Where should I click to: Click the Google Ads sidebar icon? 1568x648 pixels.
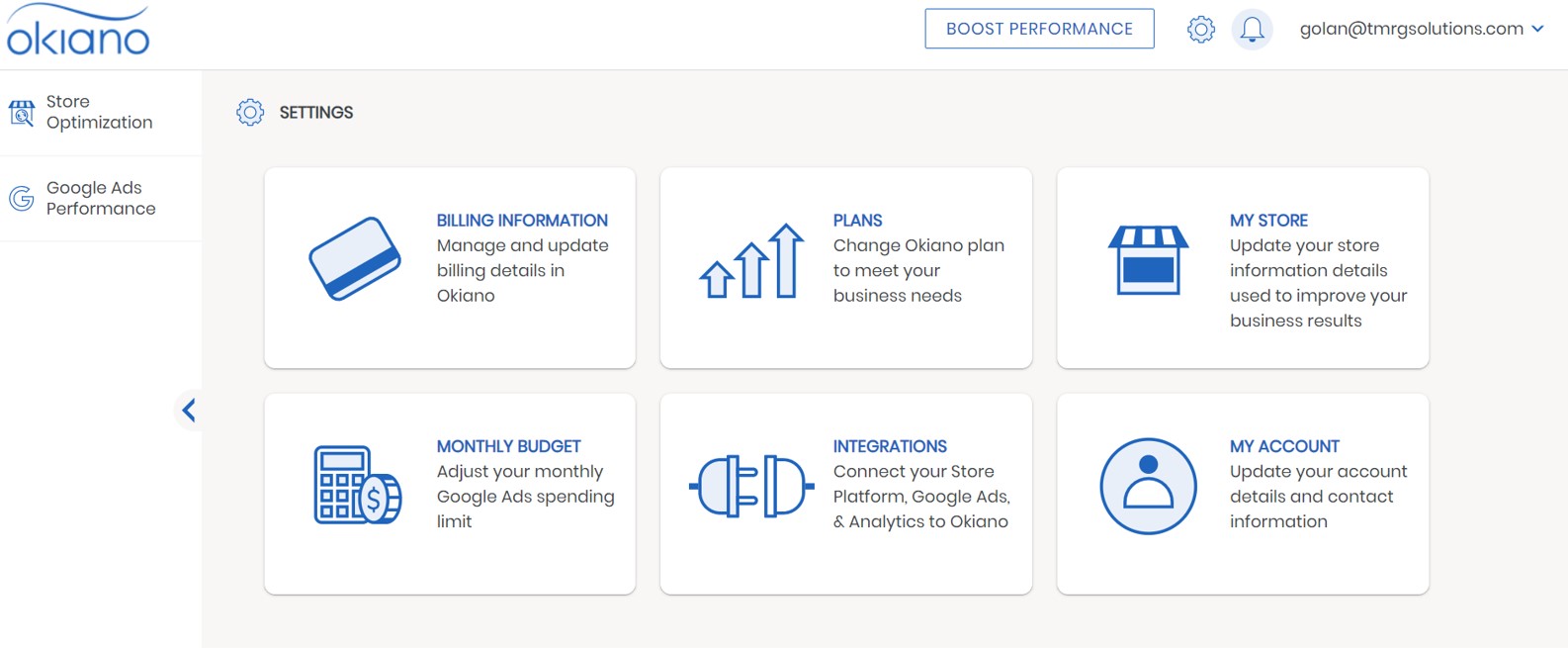[x=22, y=199]
